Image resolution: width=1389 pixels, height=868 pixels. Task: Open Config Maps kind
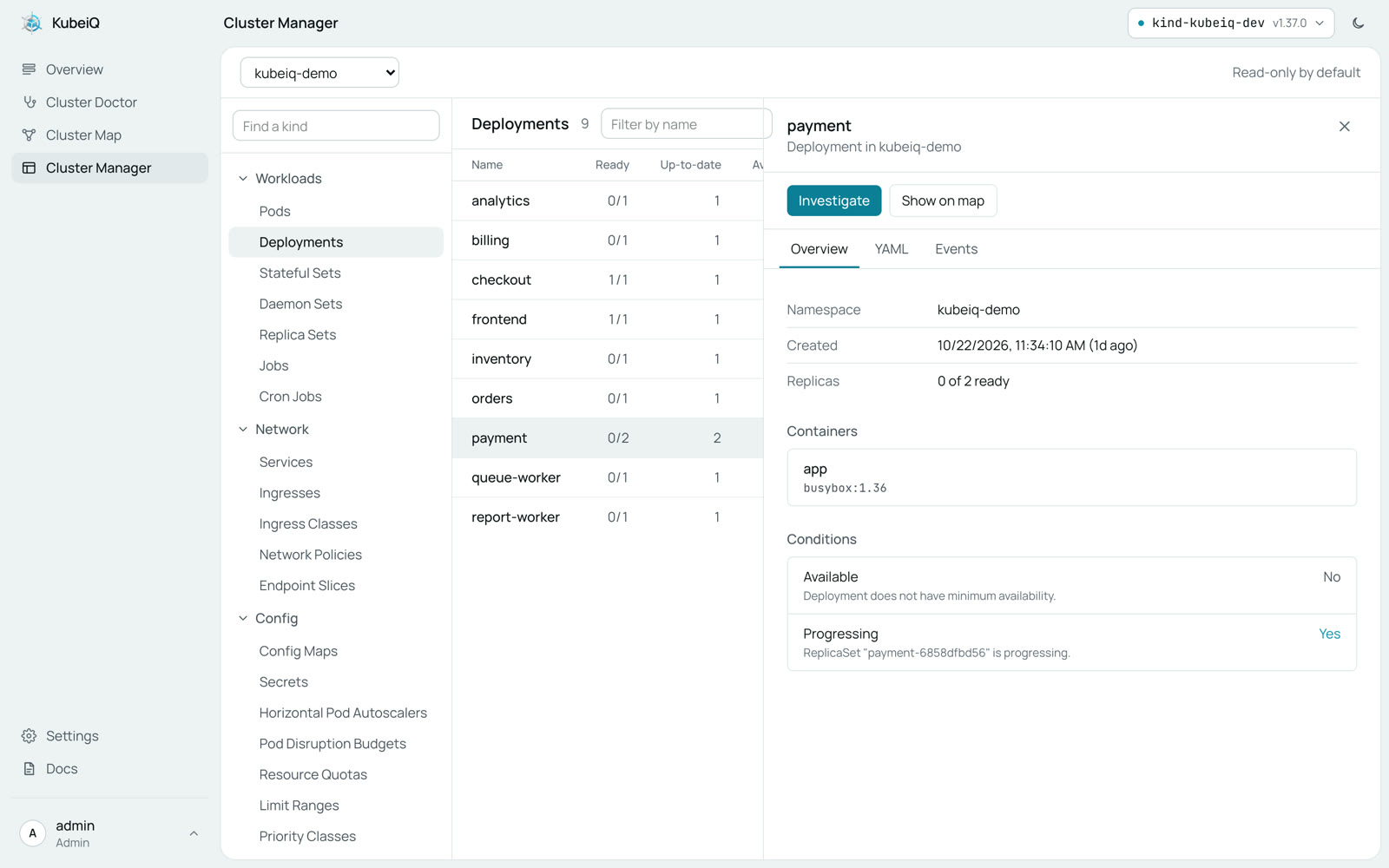pyautogui.click(x=336, y=651)
